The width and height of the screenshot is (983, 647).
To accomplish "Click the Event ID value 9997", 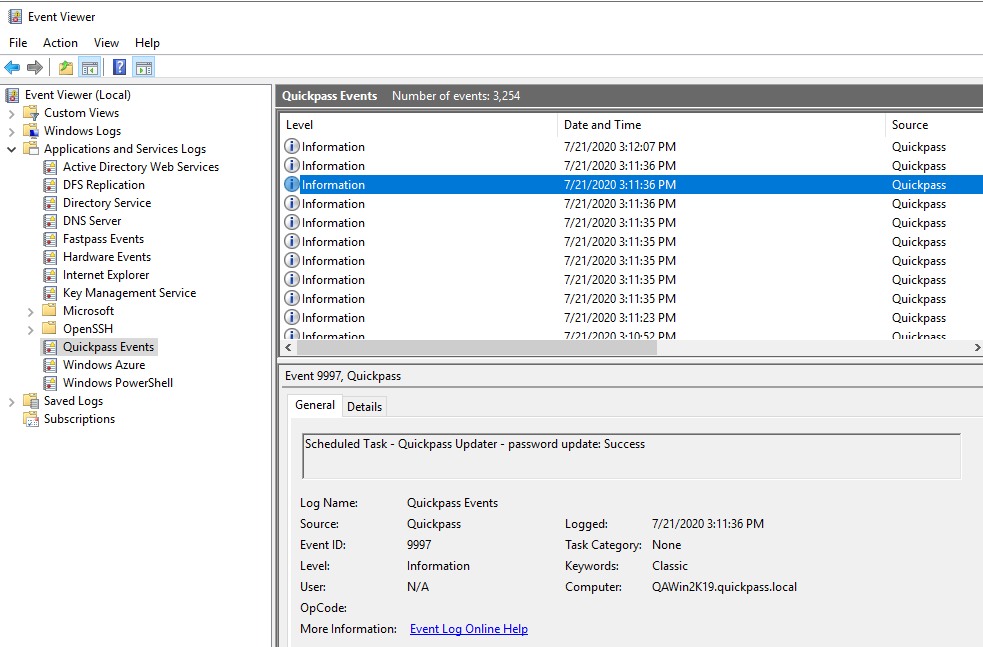I will [419, 545].
